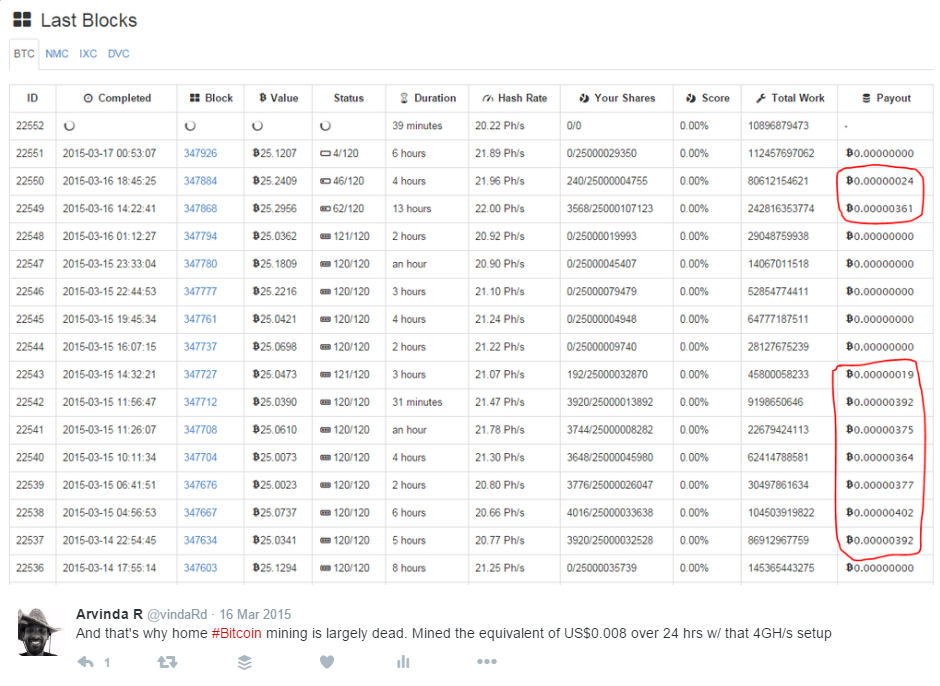This screenshot has height=686, width=940.
Task: Open block 347926 link
Action: [x=200, y=154]
